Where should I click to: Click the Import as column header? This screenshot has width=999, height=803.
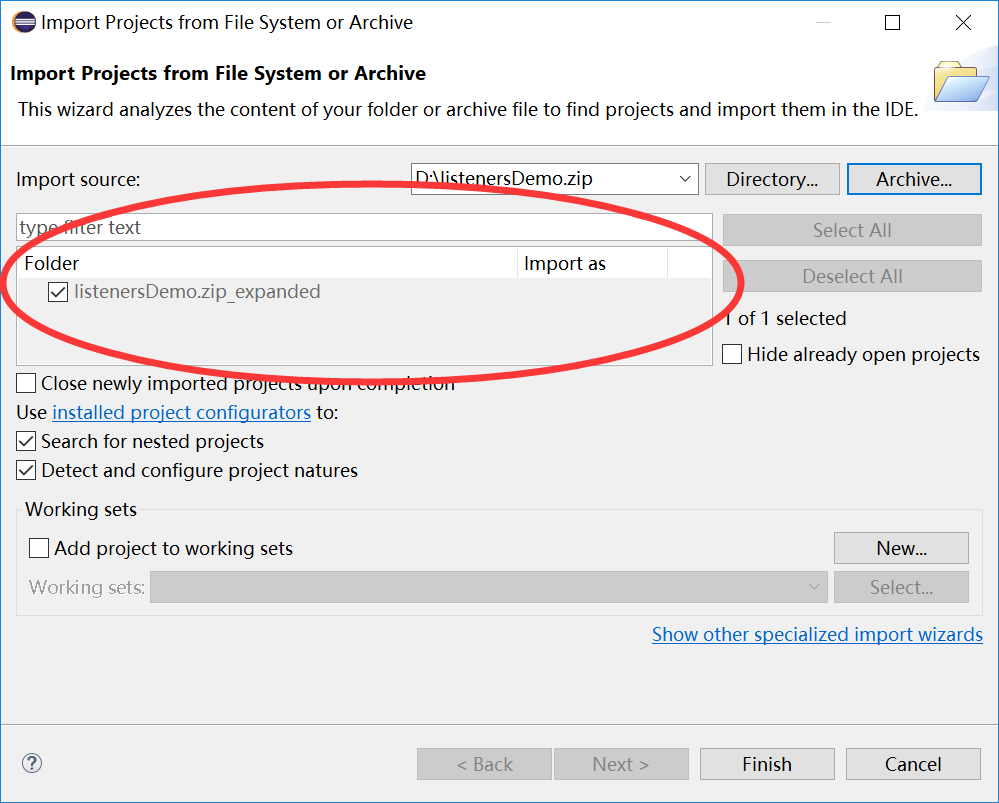pyautogui.click(x=592, y=264)
